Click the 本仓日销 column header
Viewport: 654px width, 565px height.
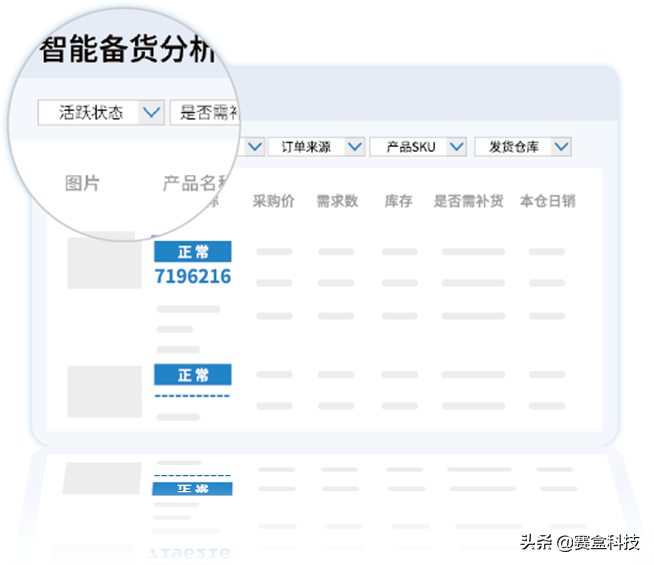(x=548, y=201)
